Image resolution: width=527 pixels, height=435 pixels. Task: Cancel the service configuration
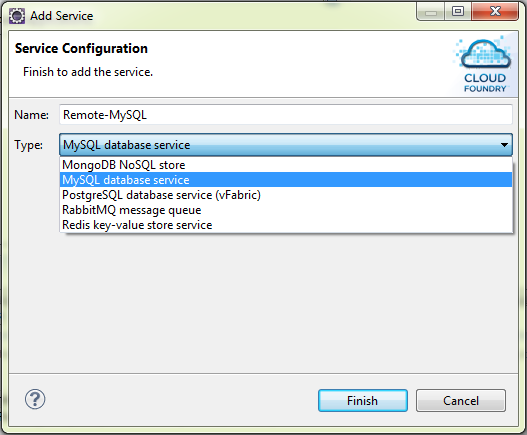click(x=461, y=400)
